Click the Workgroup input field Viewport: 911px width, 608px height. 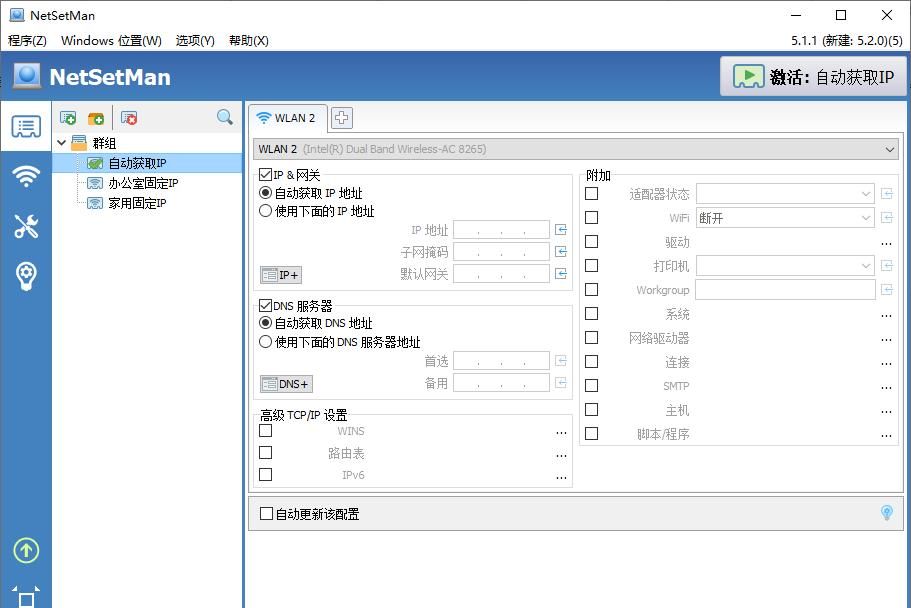(x=785, y=289)
